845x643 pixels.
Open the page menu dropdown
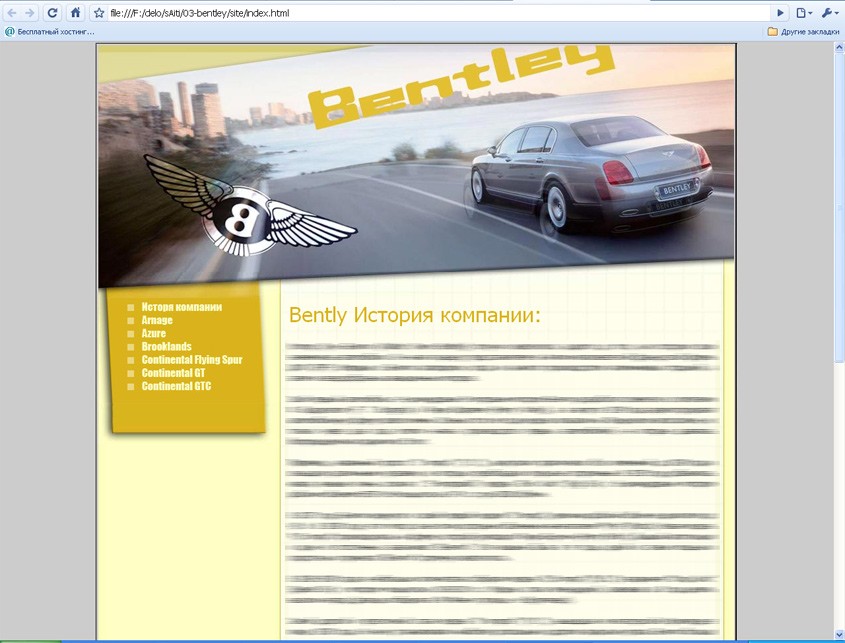804,13
